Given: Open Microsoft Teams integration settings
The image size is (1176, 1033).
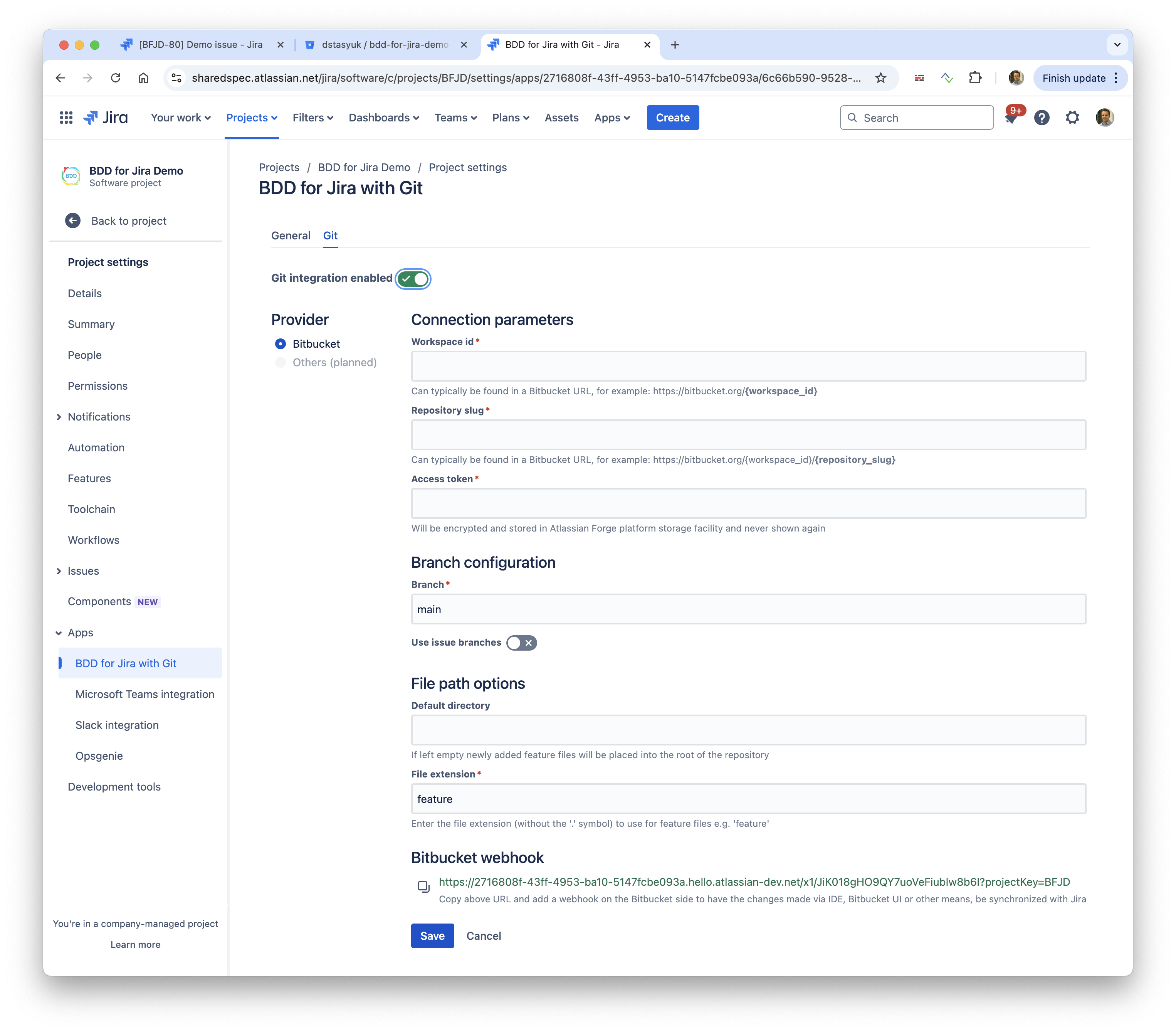Looking at the screenshot, I should (145, 694).
